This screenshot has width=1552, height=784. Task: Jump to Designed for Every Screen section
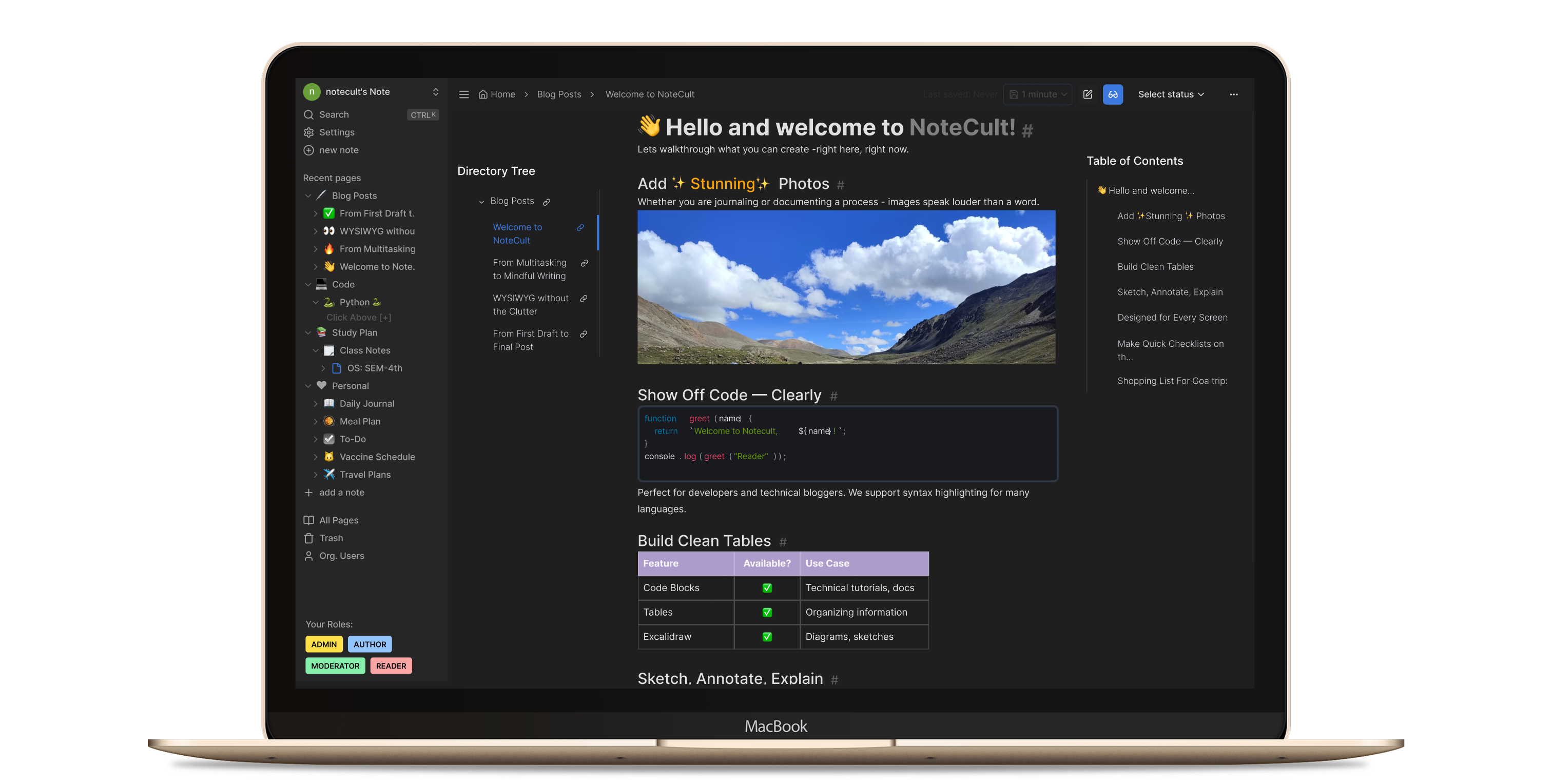coord(1172,317)
